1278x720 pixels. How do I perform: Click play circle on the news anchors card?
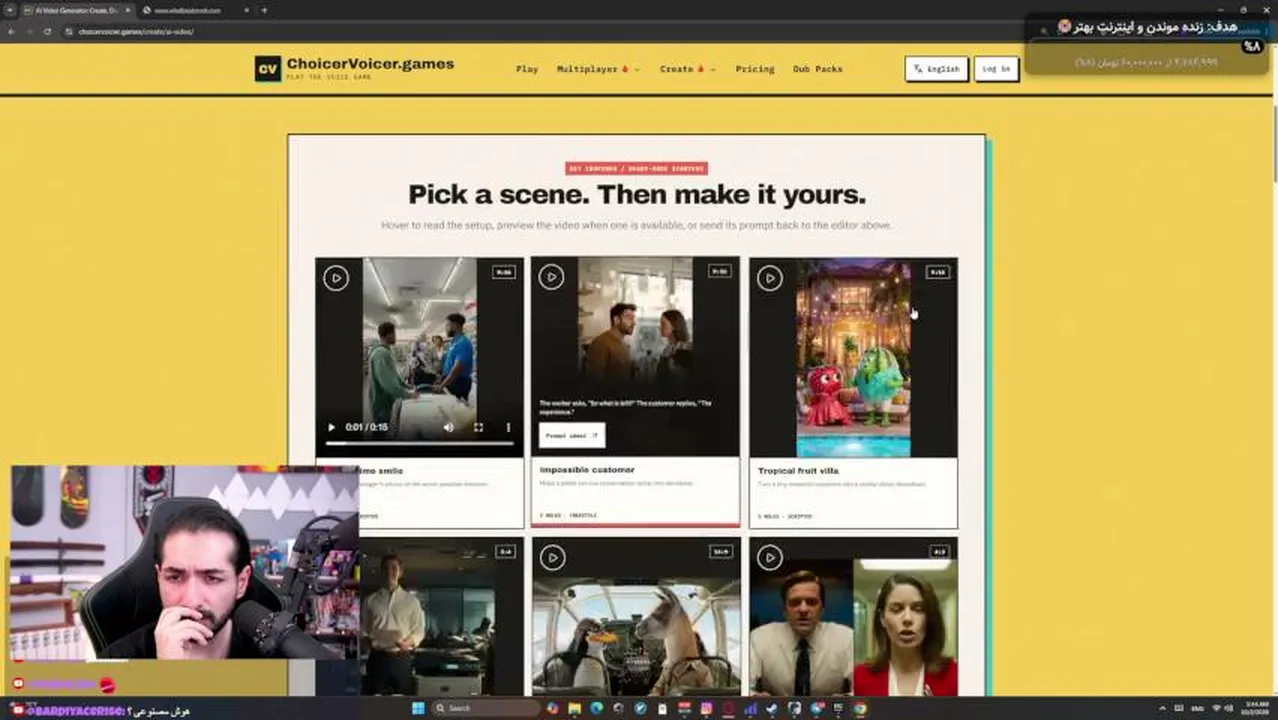click(769, 557)
